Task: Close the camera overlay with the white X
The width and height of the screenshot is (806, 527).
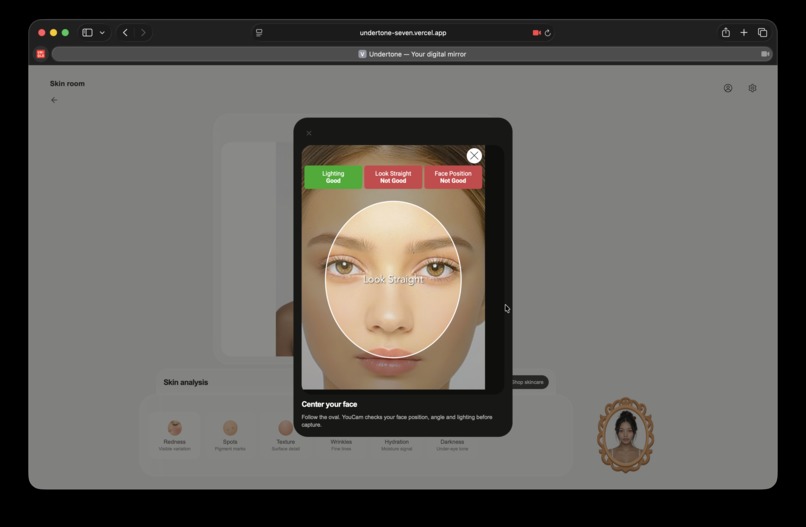Action: pos(474,156)
